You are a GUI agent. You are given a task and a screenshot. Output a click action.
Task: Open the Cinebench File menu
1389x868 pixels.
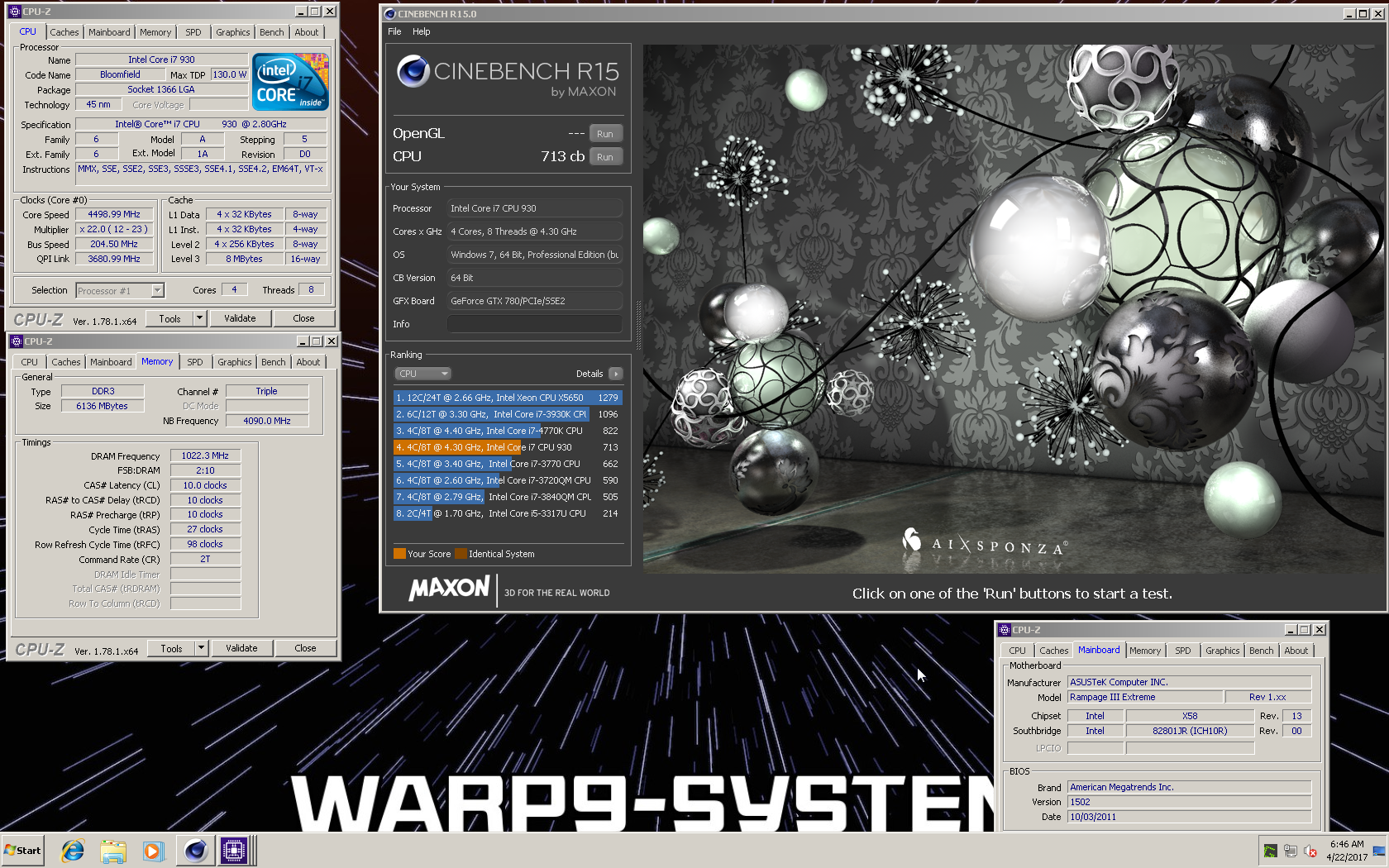click(394, 31)
